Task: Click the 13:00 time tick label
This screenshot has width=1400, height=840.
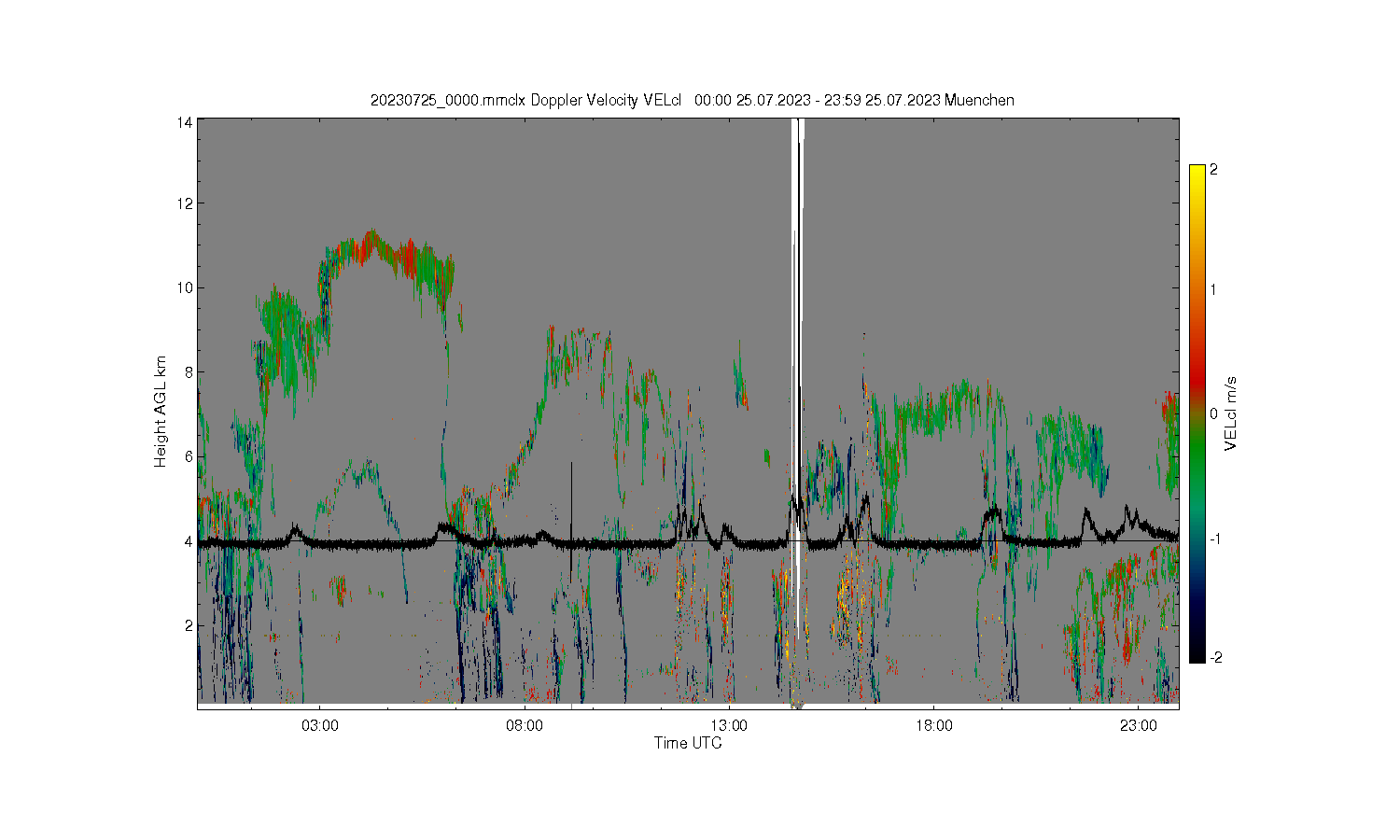Action: [x=729, y=725]
